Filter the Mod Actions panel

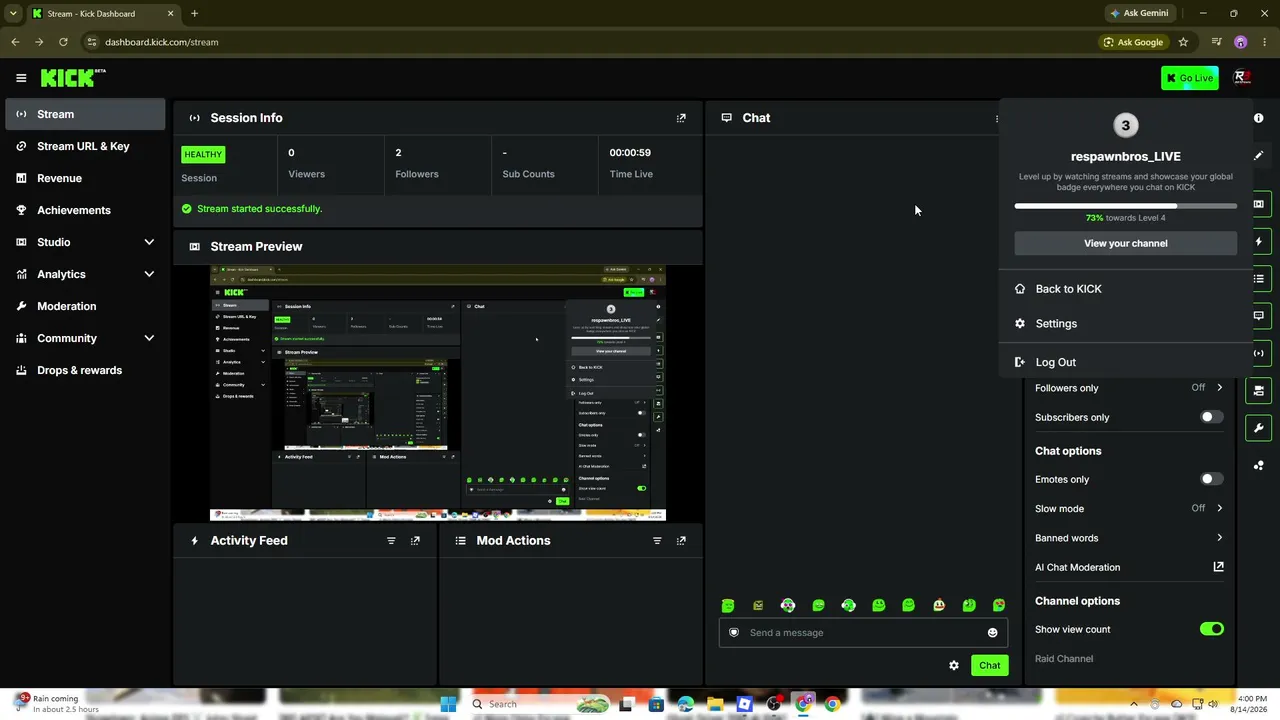[657, 541]
